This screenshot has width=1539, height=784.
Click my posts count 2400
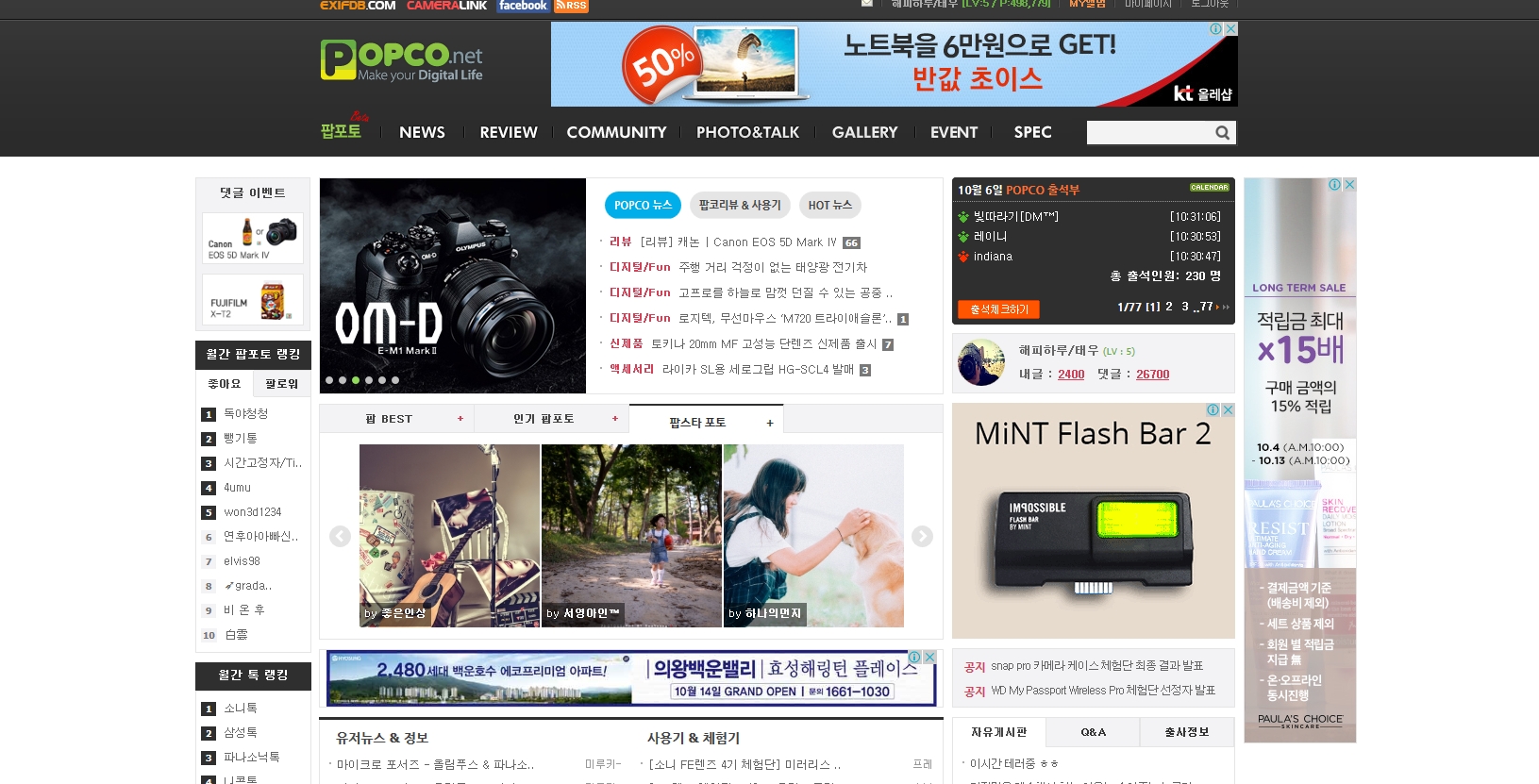click(1071, 375)
